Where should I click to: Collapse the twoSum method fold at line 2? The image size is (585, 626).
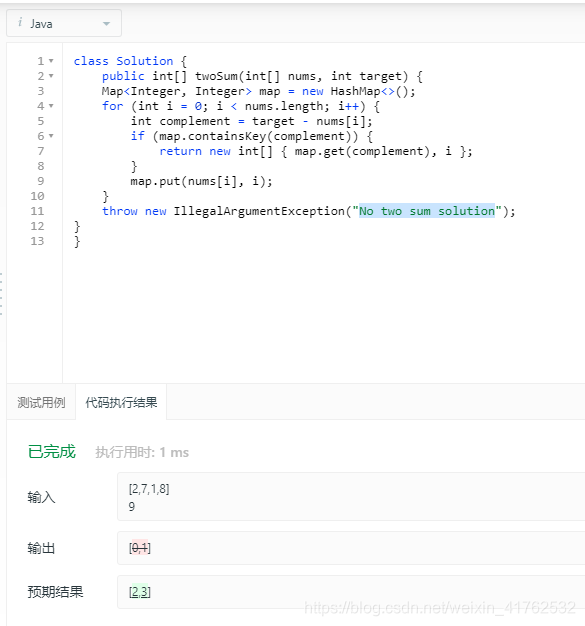click(51, 76)
